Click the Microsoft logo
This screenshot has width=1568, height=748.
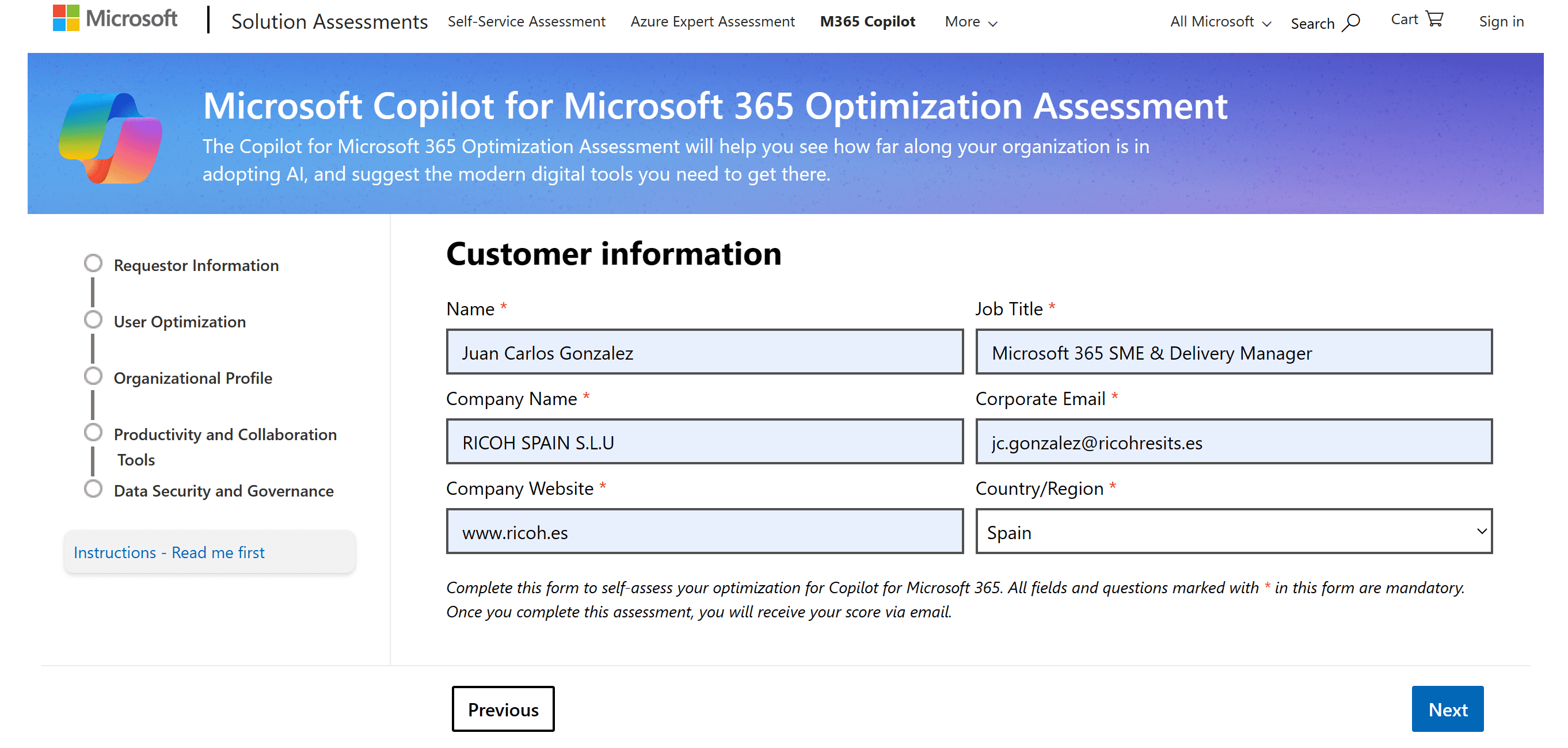pyautogui.click(x=115, y=18)
